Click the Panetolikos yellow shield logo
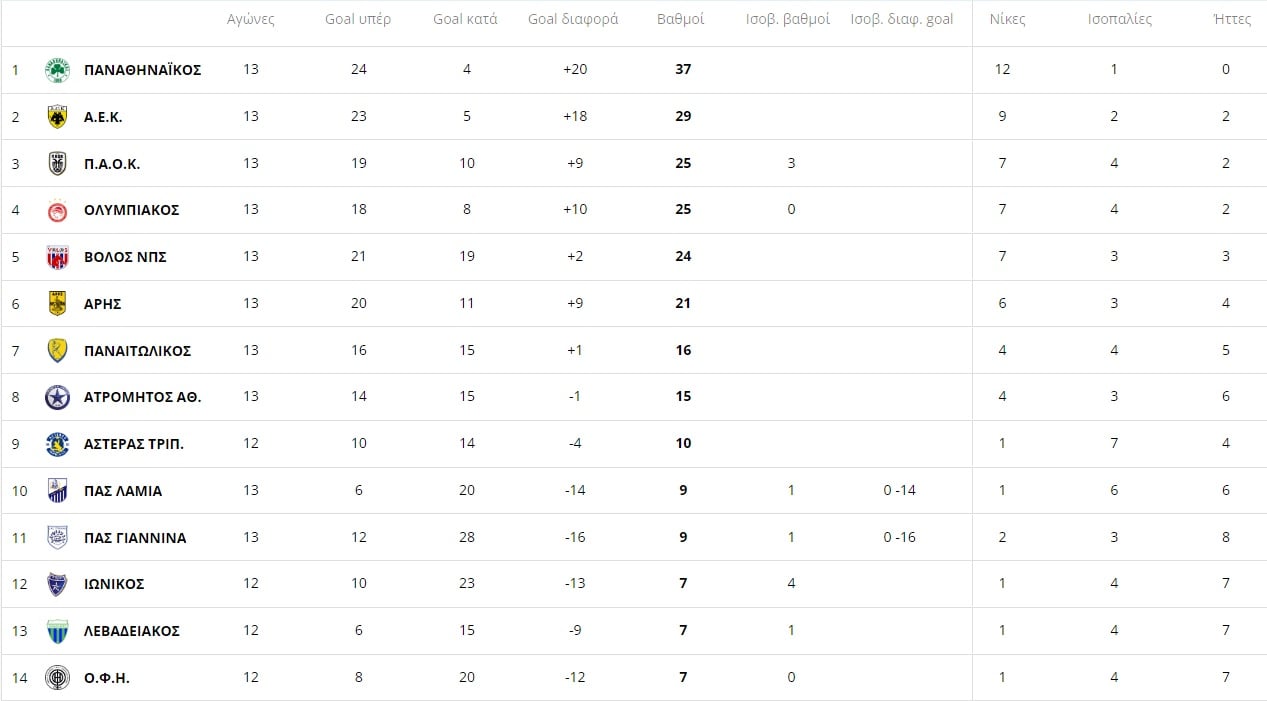 click(57, 351)
